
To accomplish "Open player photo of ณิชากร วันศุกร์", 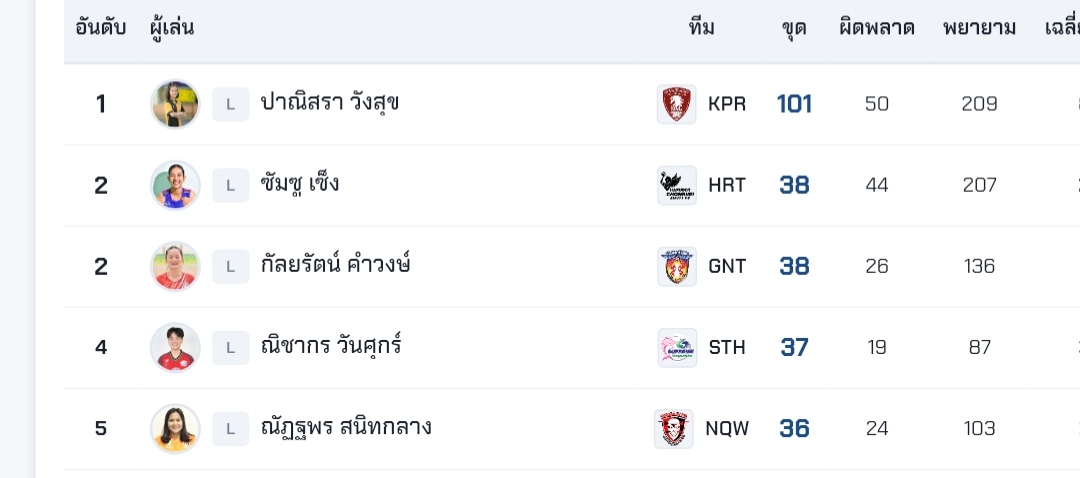I will tap(175, 347).
